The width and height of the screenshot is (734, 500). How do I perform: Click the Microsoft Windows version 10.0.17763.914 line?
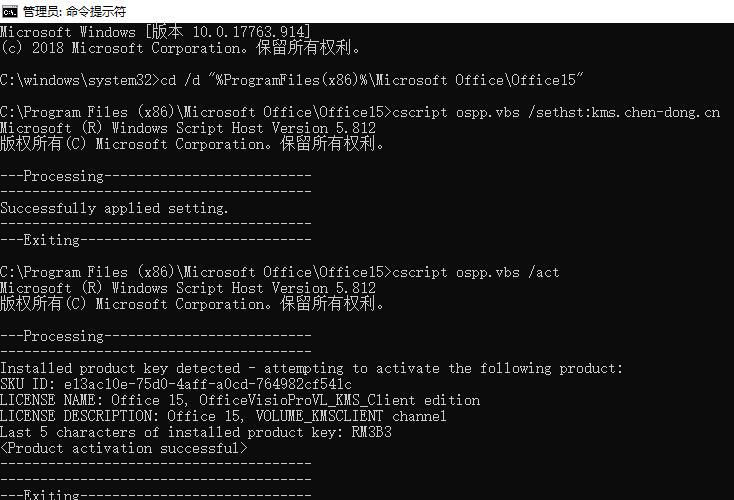[155, 32]
